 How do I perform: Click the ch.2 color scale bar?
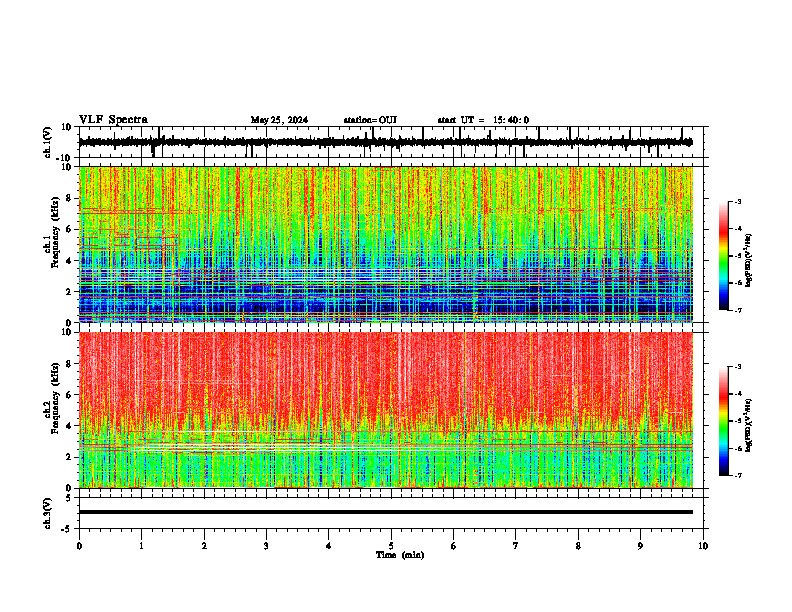724,421
